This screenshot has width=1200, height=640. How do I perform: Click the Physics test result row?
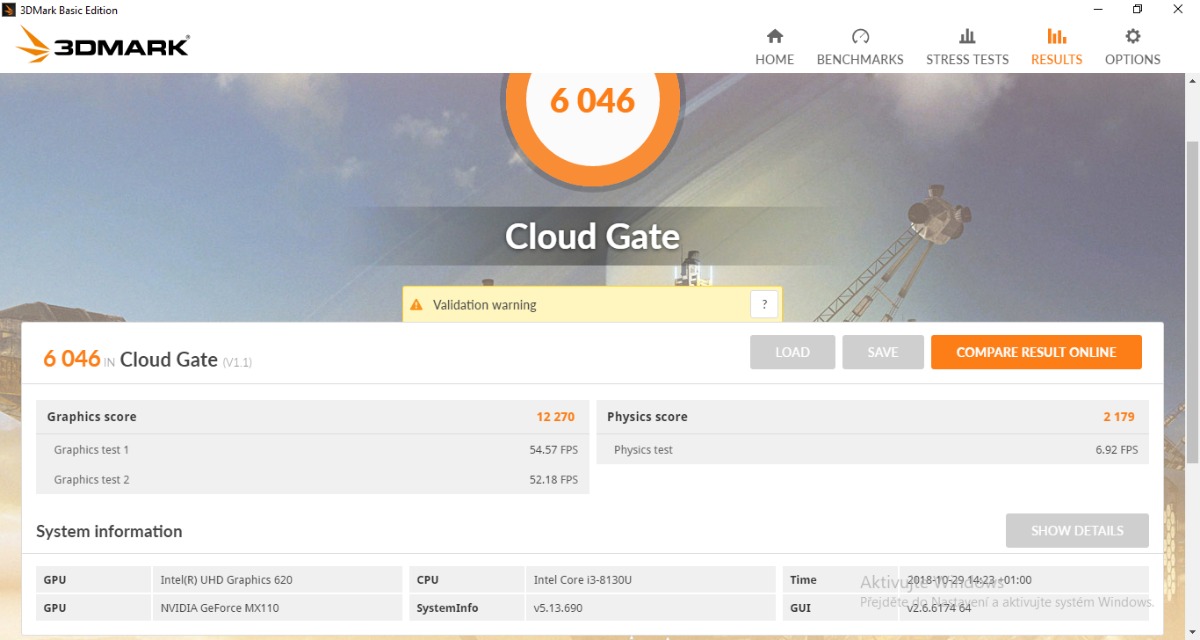point(872,450)
